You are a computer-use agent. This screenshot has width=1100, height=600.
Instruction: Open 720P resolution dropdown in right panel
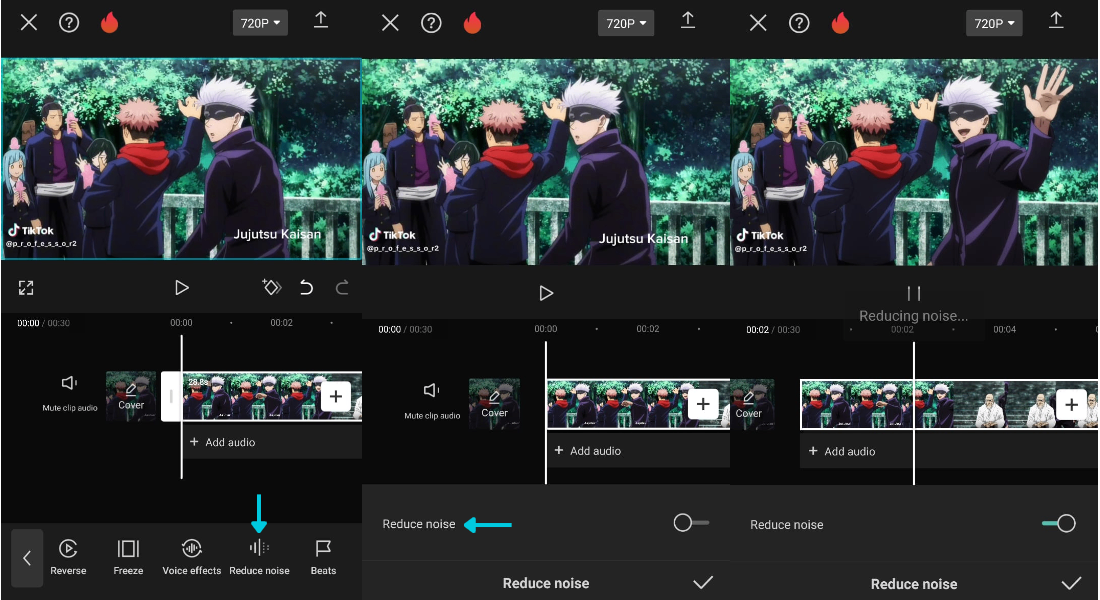tap(994, 23)
